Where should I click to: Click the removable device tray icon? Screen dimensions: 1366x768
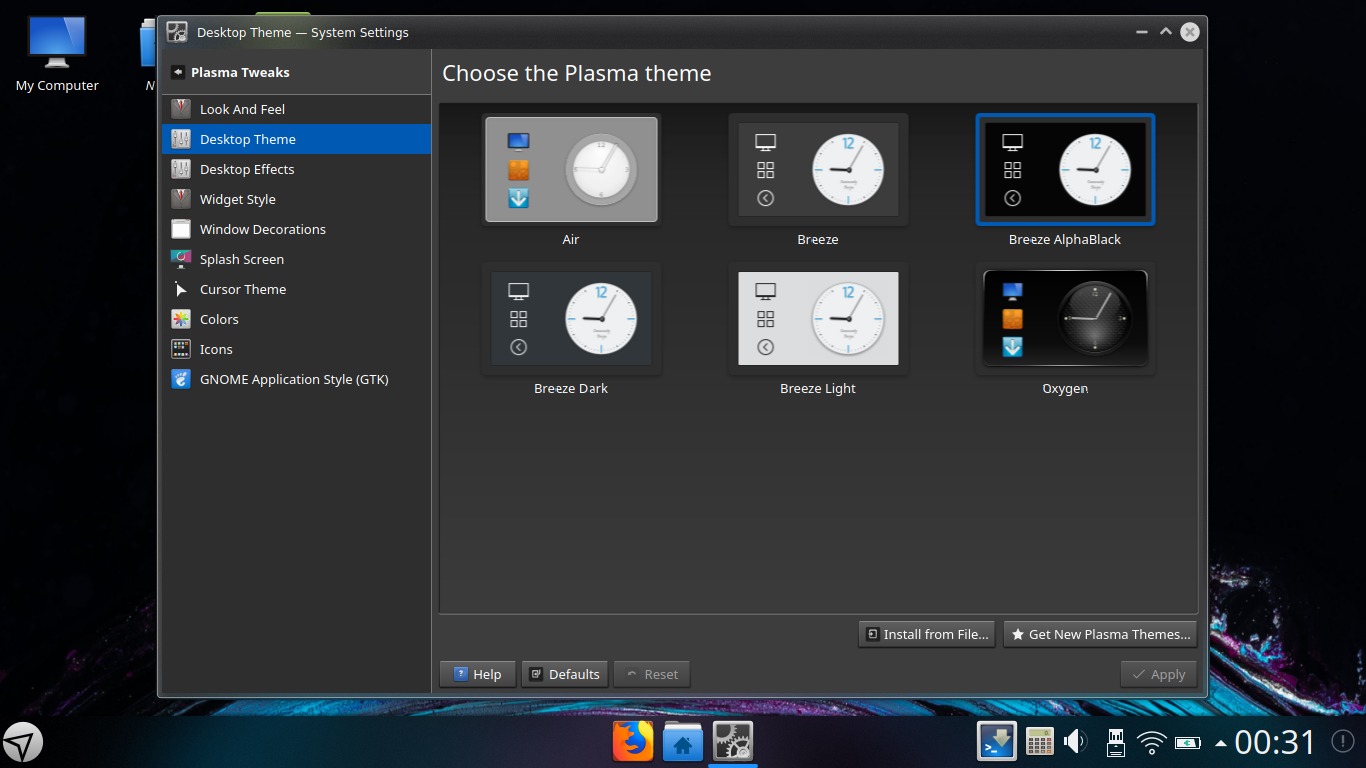[x=1115, y=742]
